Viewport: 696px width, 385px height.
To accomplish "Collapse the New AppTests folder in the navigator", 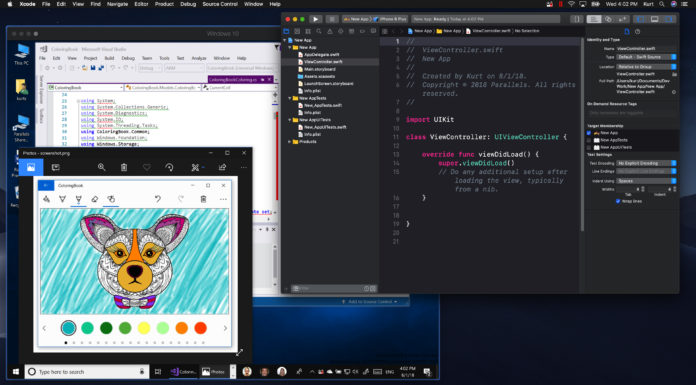I will (290, 98).
